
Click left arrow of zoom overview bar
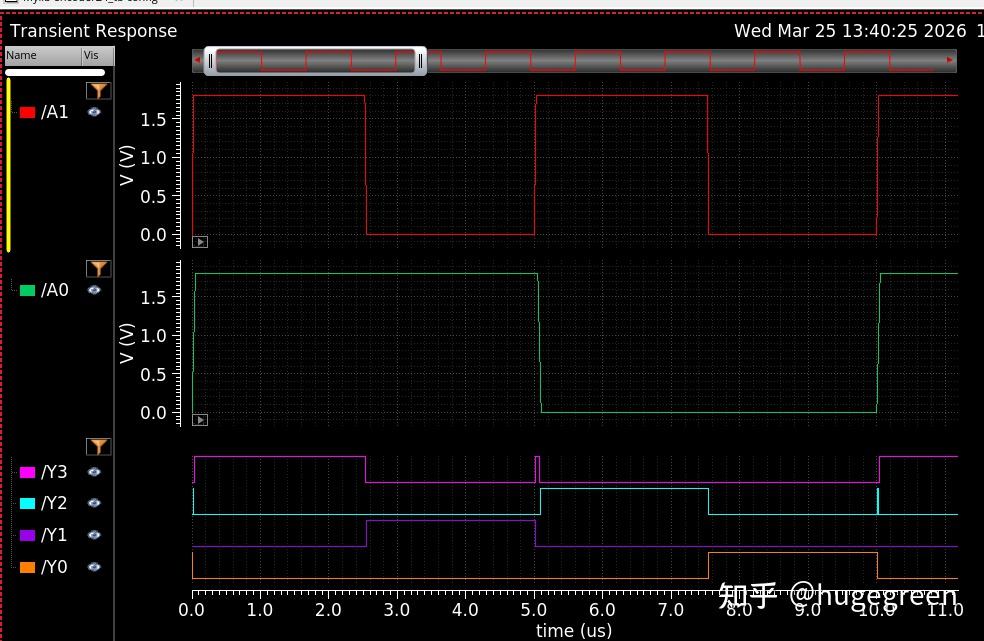197,60
